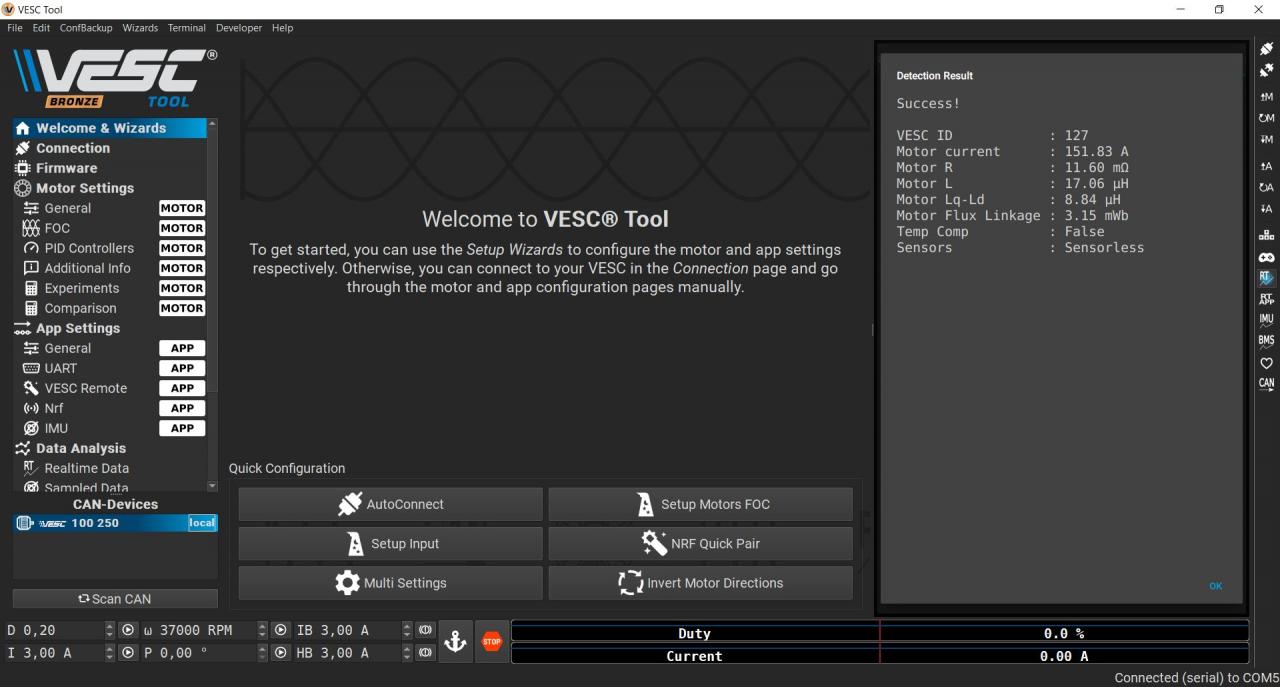Image resolution: width=1280 pixels, height=687 pixels.
Task: Run speed with play button beside 37000 RPM
Action: pyautogui.click(x=282, y=631)
